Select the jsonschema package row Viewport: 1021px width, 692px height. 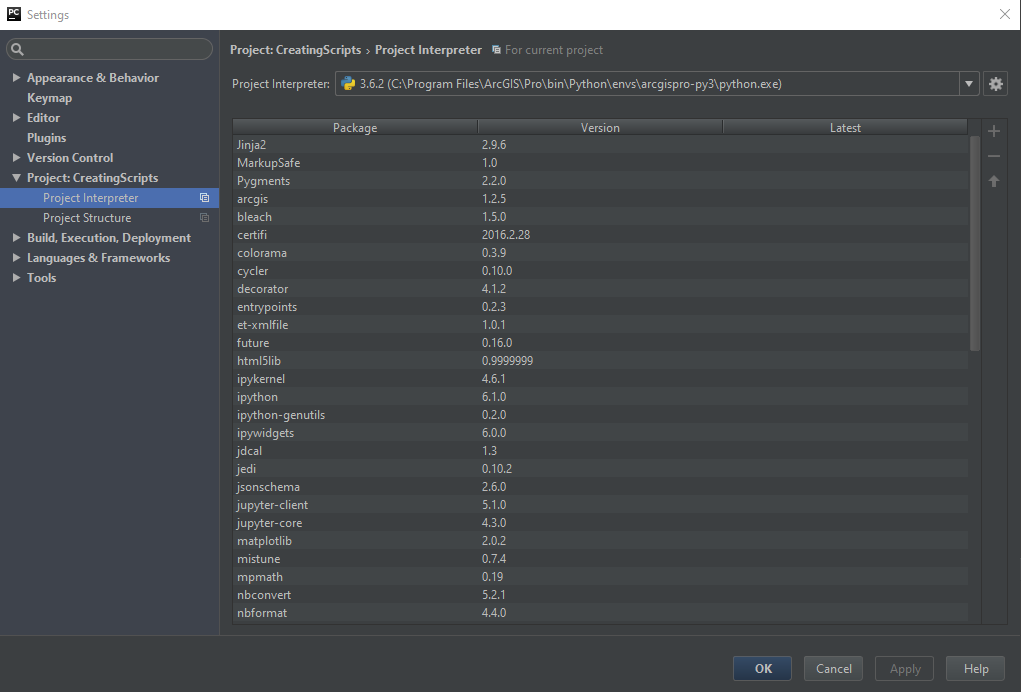600,487
